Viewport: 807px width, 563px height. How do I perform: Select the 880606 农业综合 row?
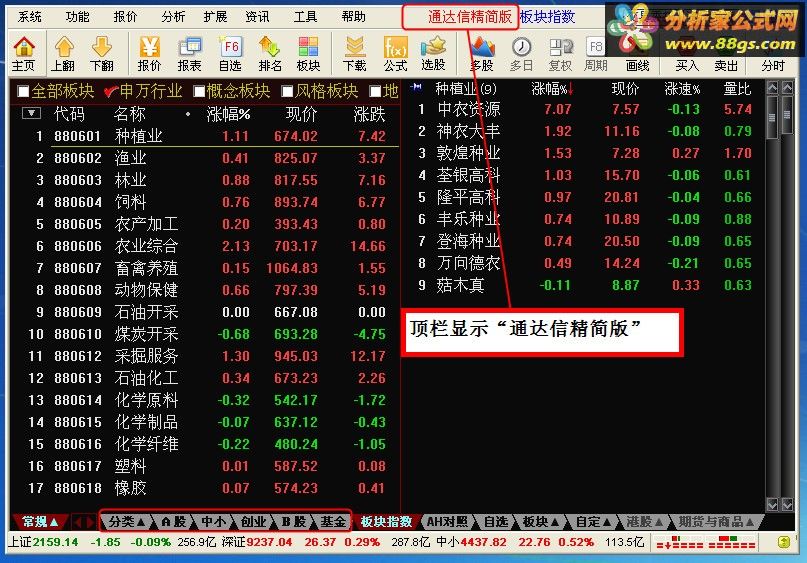click(x=205, y=246)
